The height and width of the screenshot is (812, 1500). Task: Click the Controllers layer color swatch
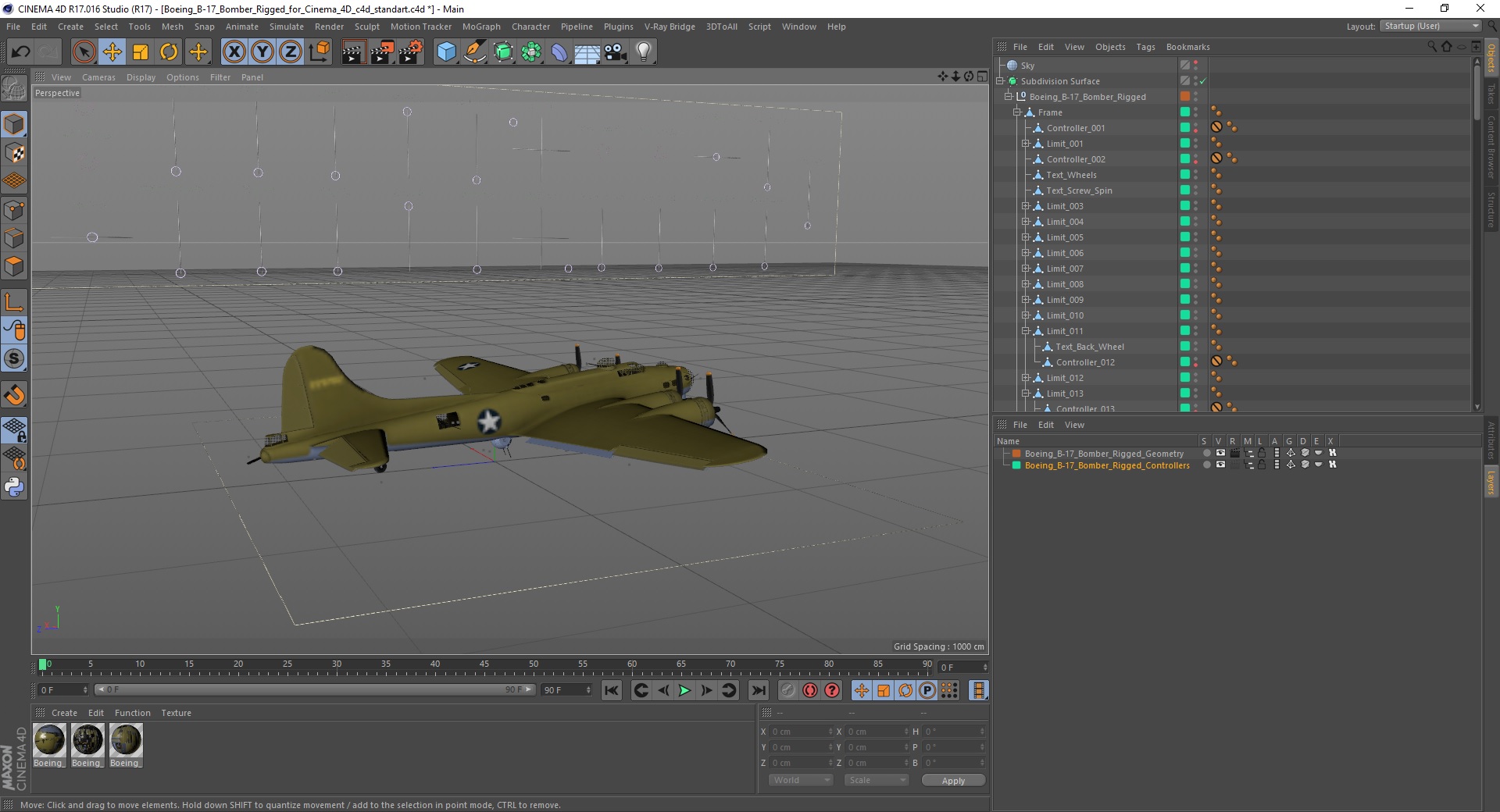click(x=1016, y=465)
